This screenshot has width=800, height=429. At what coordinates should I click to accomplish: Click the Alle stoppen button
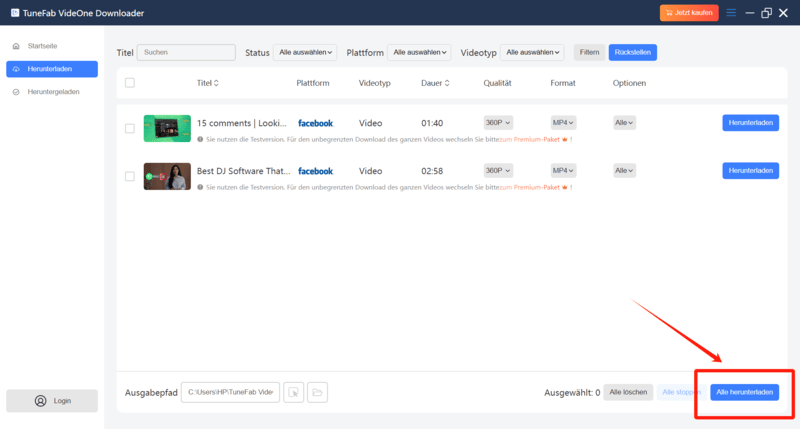click(682, 392)
